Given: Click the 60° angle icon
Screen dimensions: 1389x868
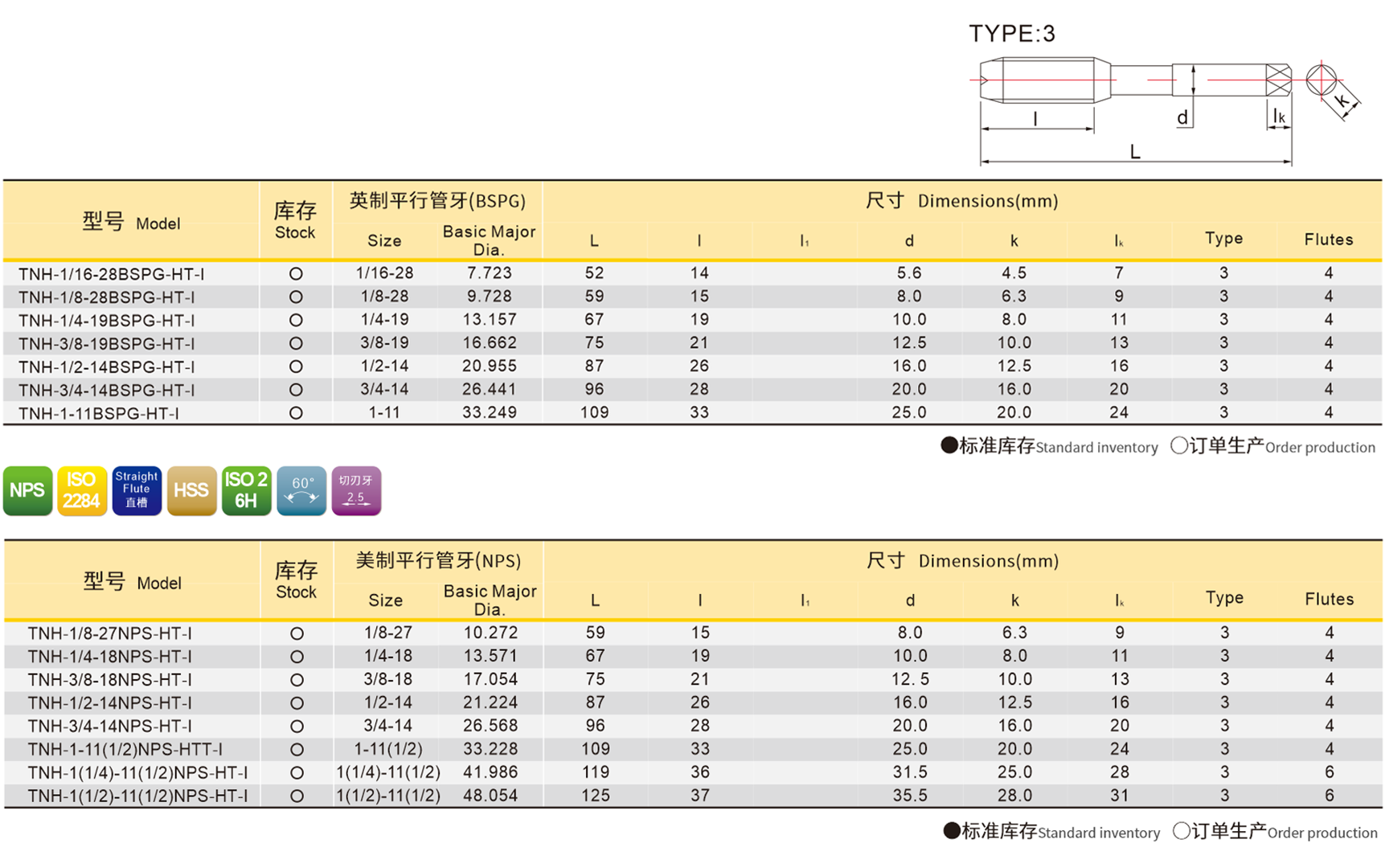Looking at the screenshot, I should click(x=300, y=490).
